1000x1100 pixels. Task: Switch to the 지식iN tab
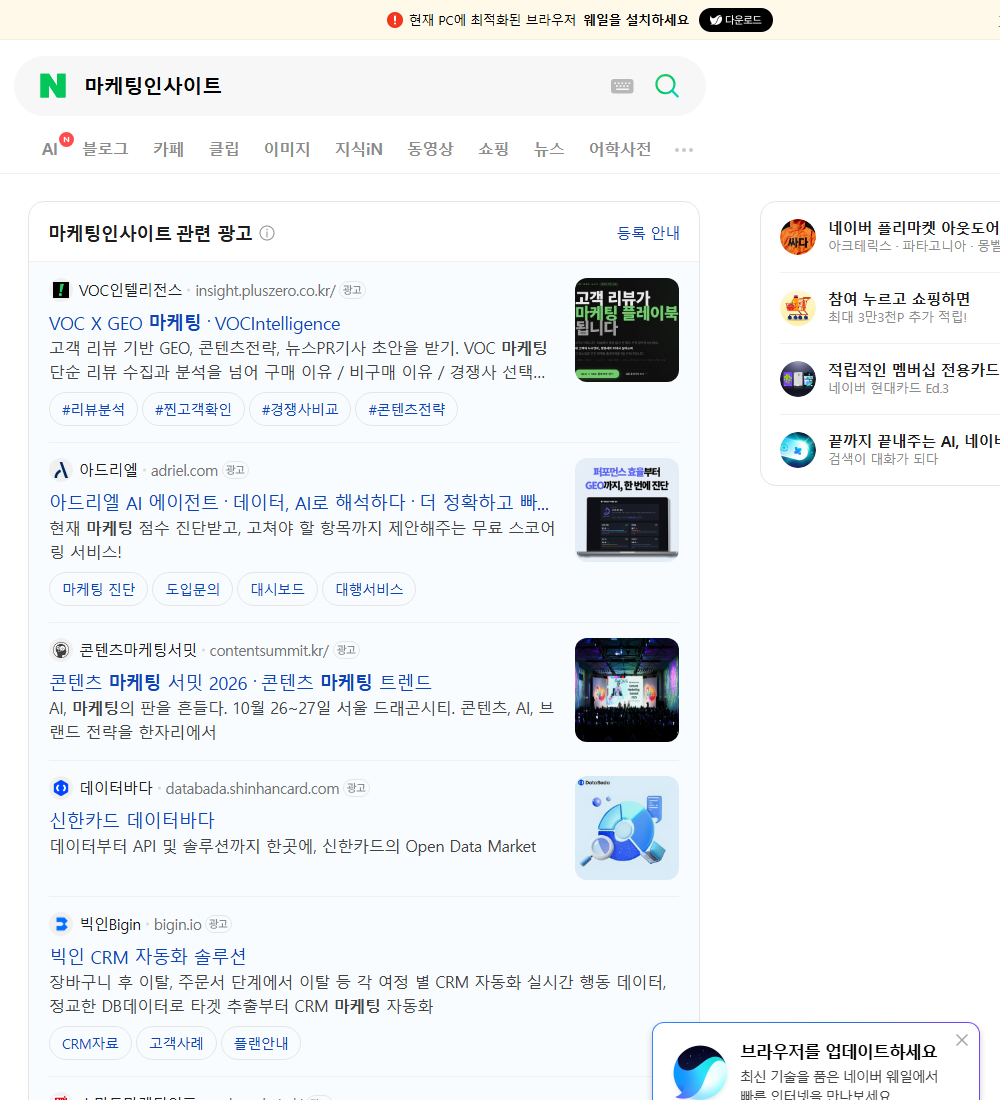(359, 149)
